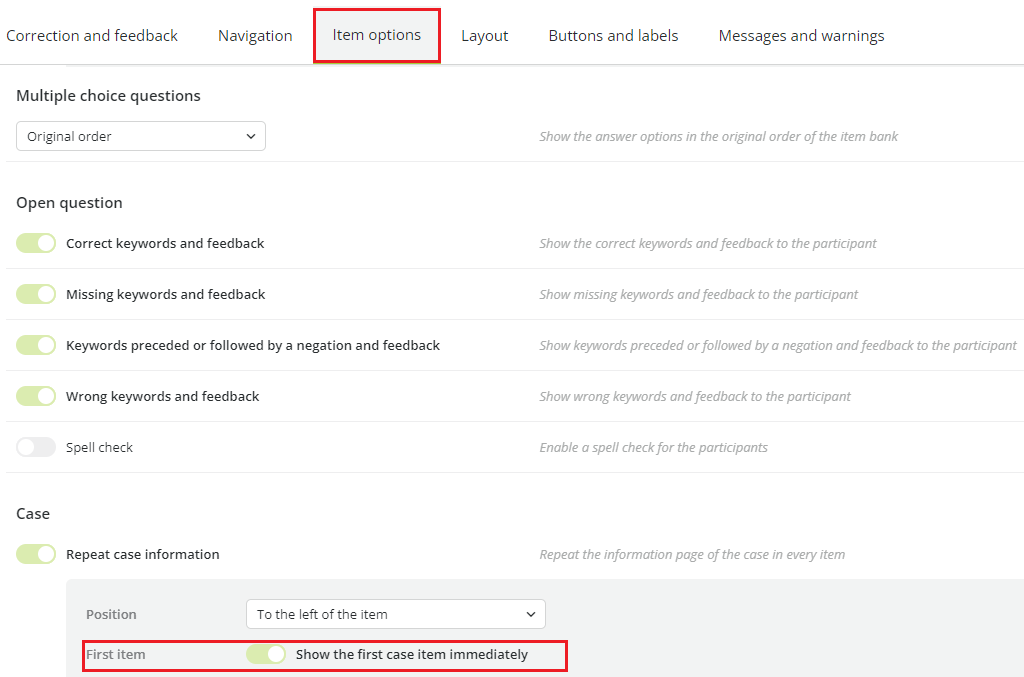Select the Item options tab
1024x677 pixels.
(376, 35)
